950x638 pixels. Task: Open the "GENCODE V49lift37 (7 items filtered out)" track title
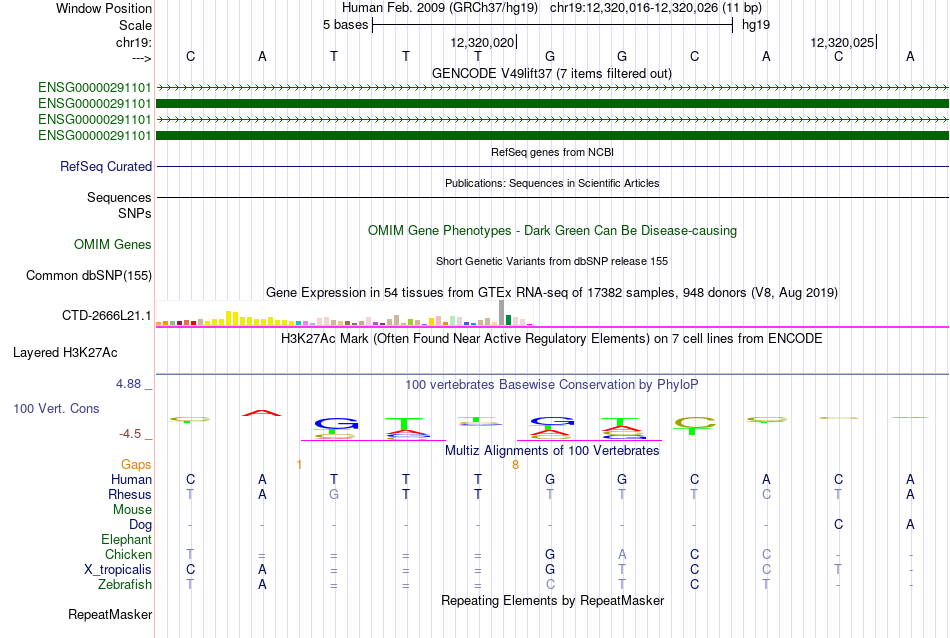point(551,73)
